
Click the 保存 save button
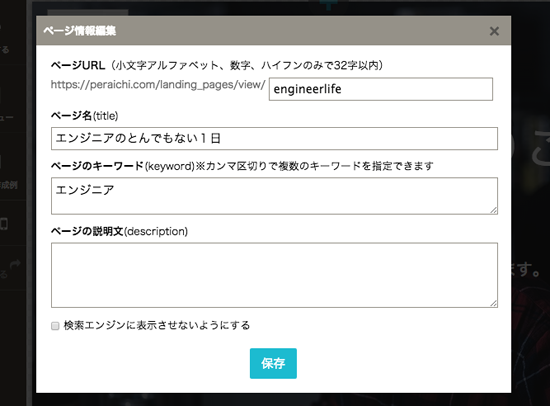pos(273,364)
